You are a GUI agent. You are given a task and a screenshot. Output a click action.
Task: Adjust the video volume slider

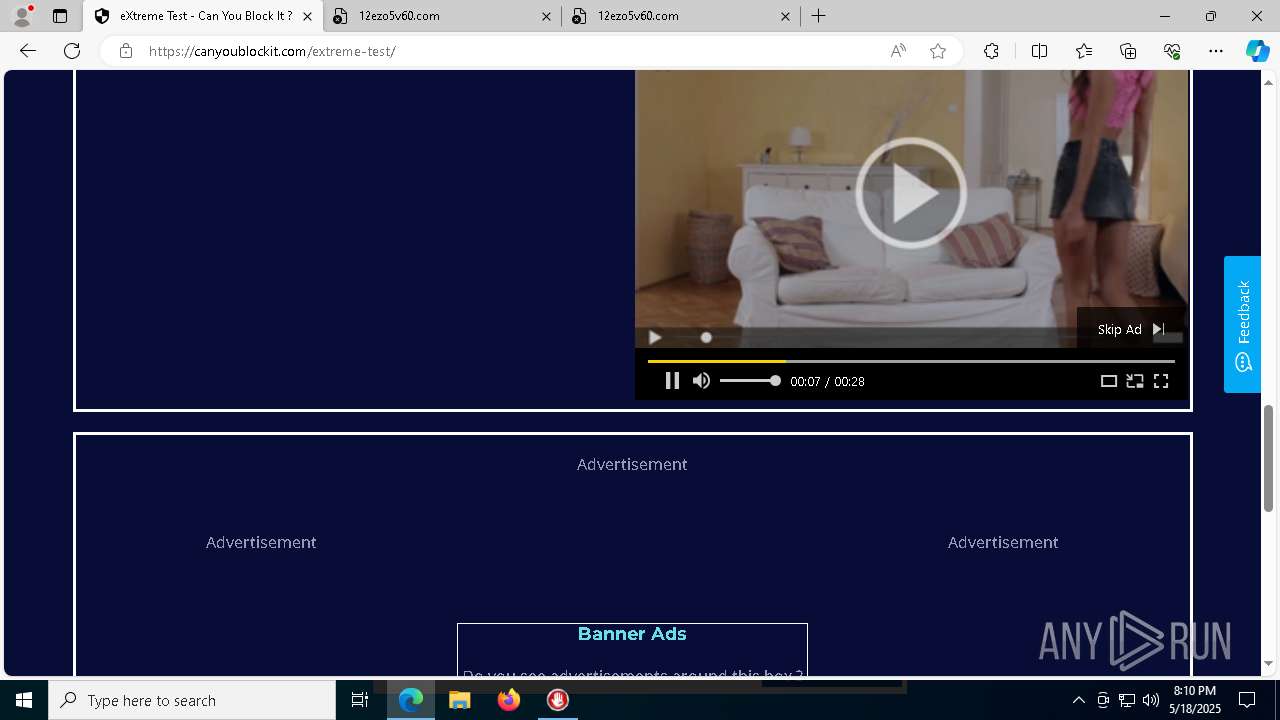pyautogui.click(x=750, y=381)
